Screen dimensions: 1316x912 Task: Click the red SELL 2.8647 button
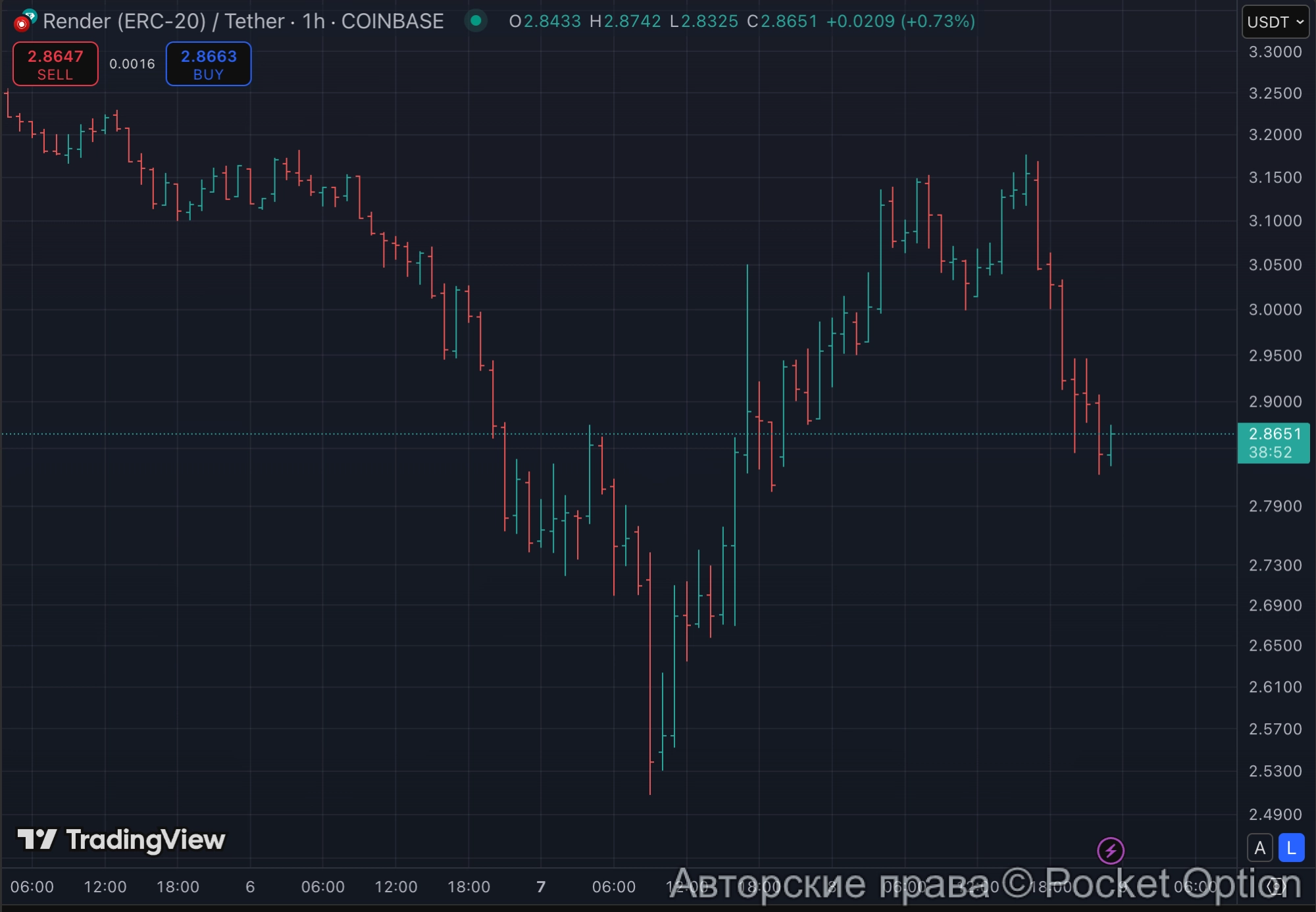pos(55,64)
